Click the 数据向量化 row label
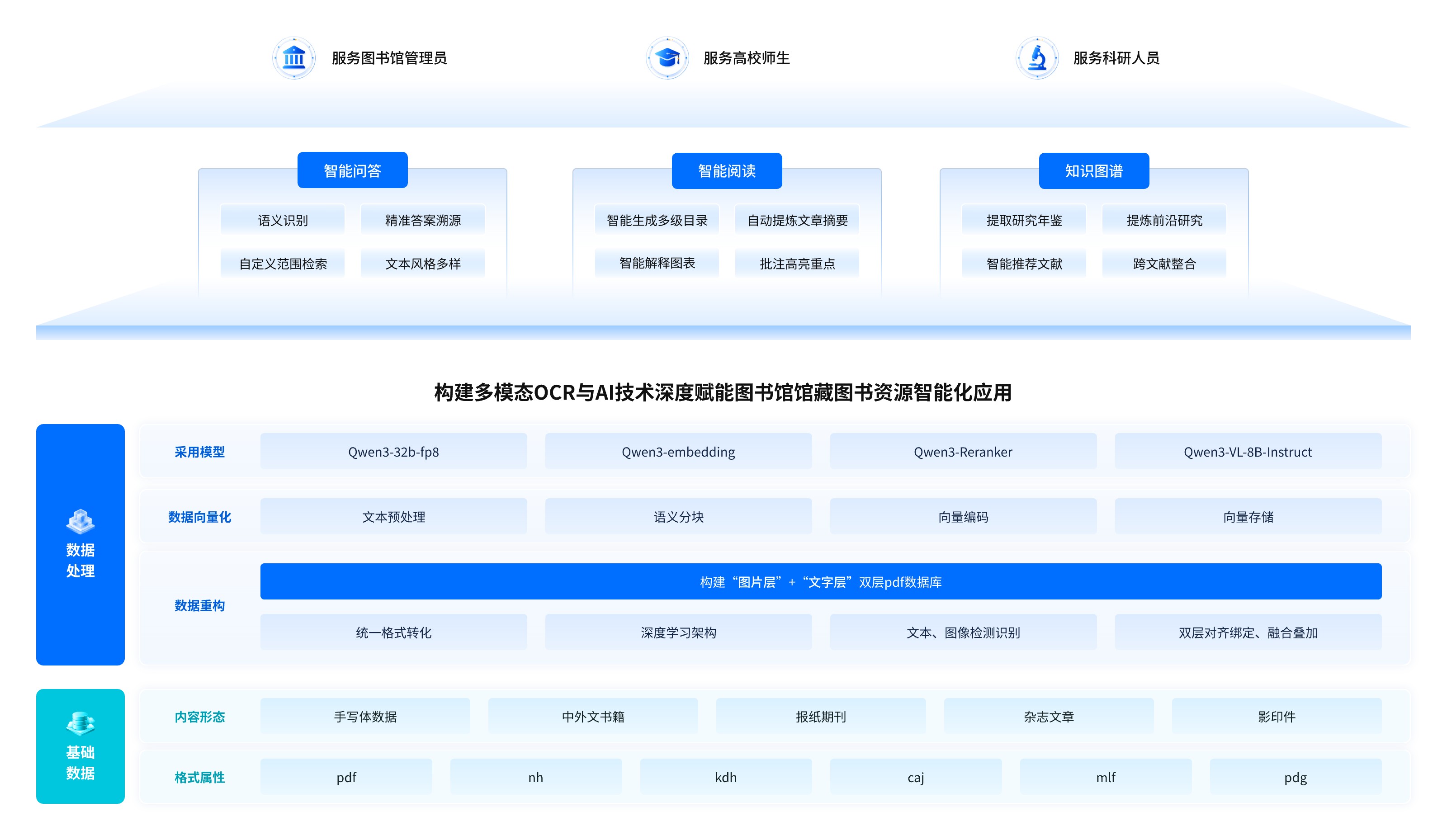This screenshot has height=840, width=1447. pyautogui.click(x=199, y=517)
